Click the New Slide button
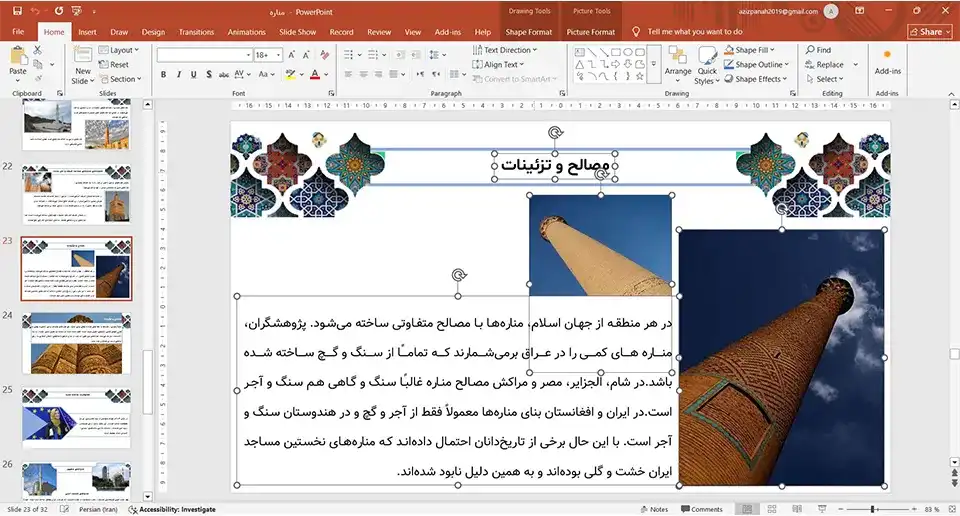Screen dimensions: 960x516 pyautogui.click(x=83, y=66)
